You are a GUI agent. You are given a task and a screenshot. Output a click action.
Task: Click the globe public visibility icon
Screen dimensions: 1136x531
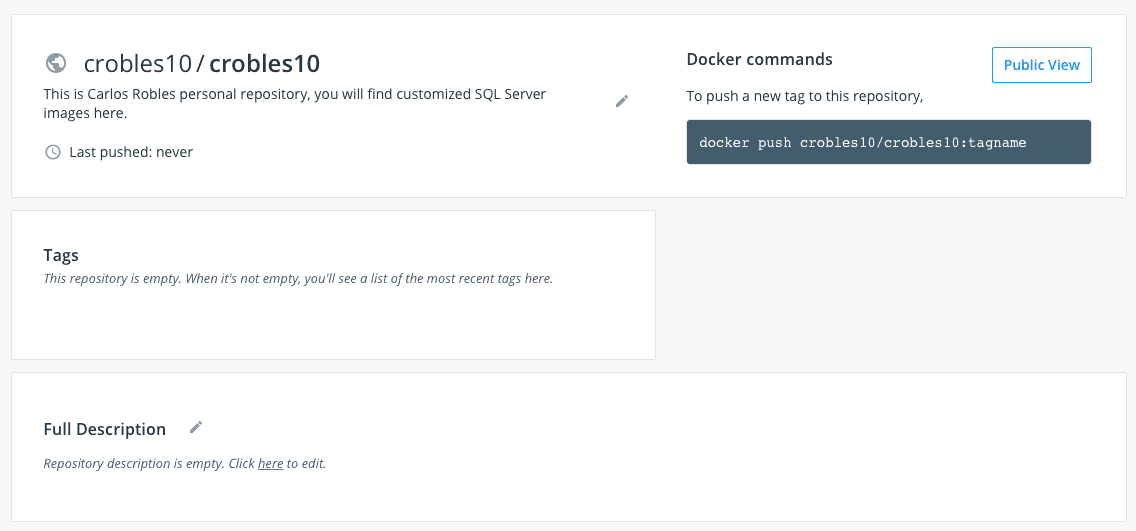pyautogui.click(x=56, y=63)
